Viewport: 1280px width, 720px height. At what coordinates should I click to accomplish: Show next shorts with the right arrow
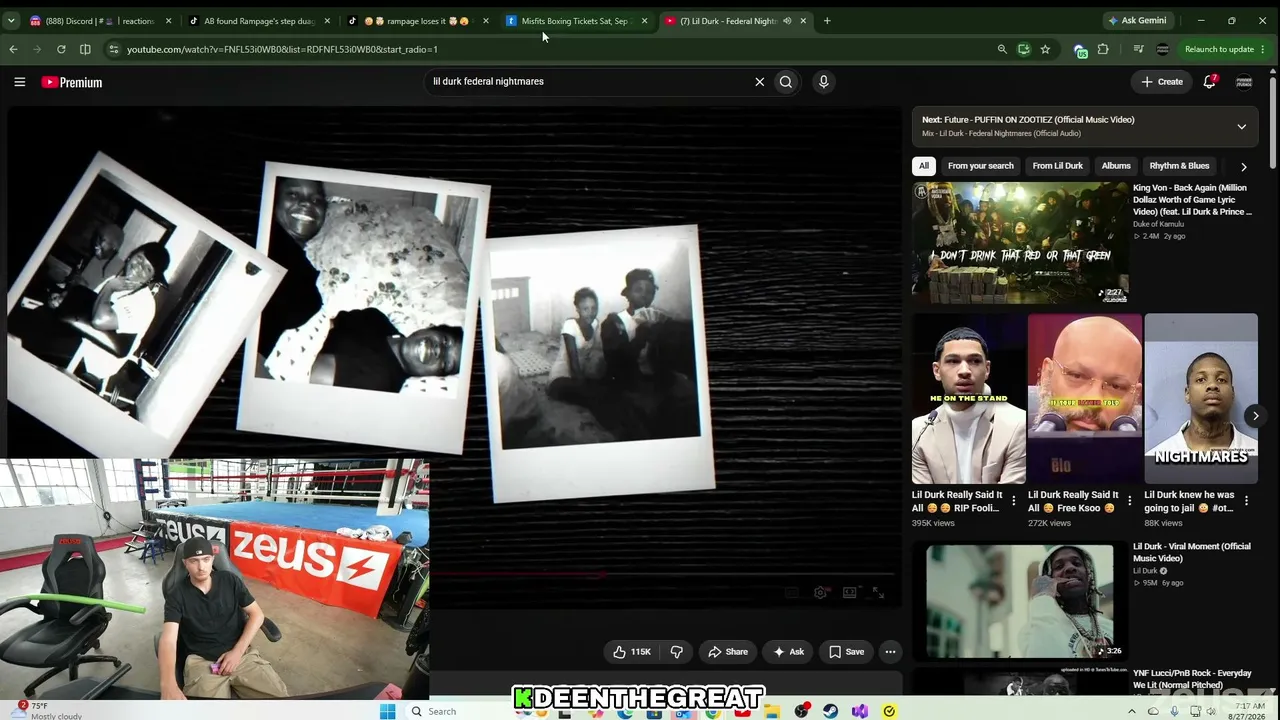[x=1256, y=415]
